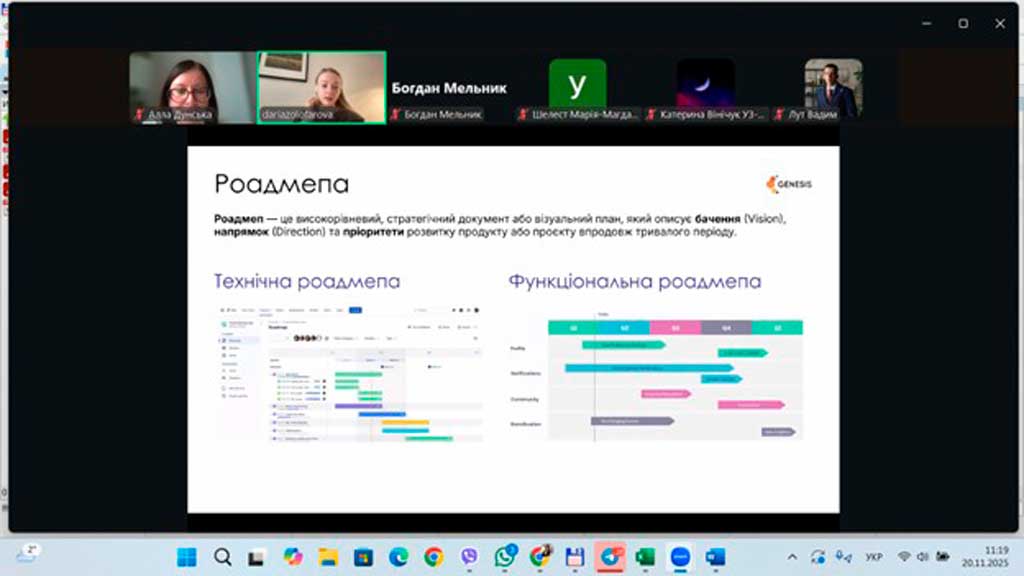Open Copilot from the taskbar

coord(292,556)
